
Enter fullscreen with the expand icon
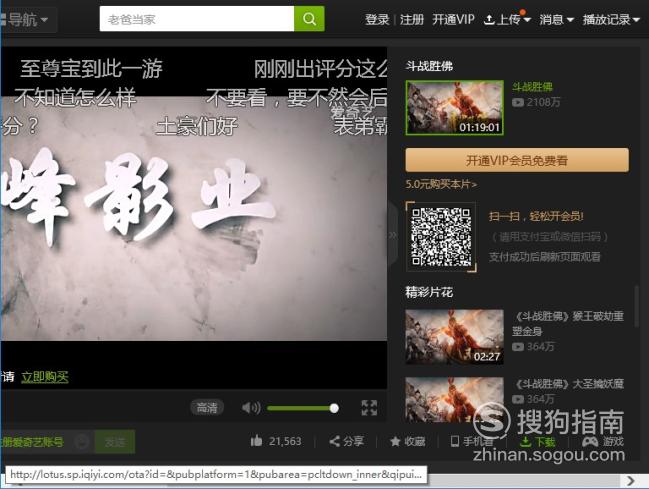[369, 408]
